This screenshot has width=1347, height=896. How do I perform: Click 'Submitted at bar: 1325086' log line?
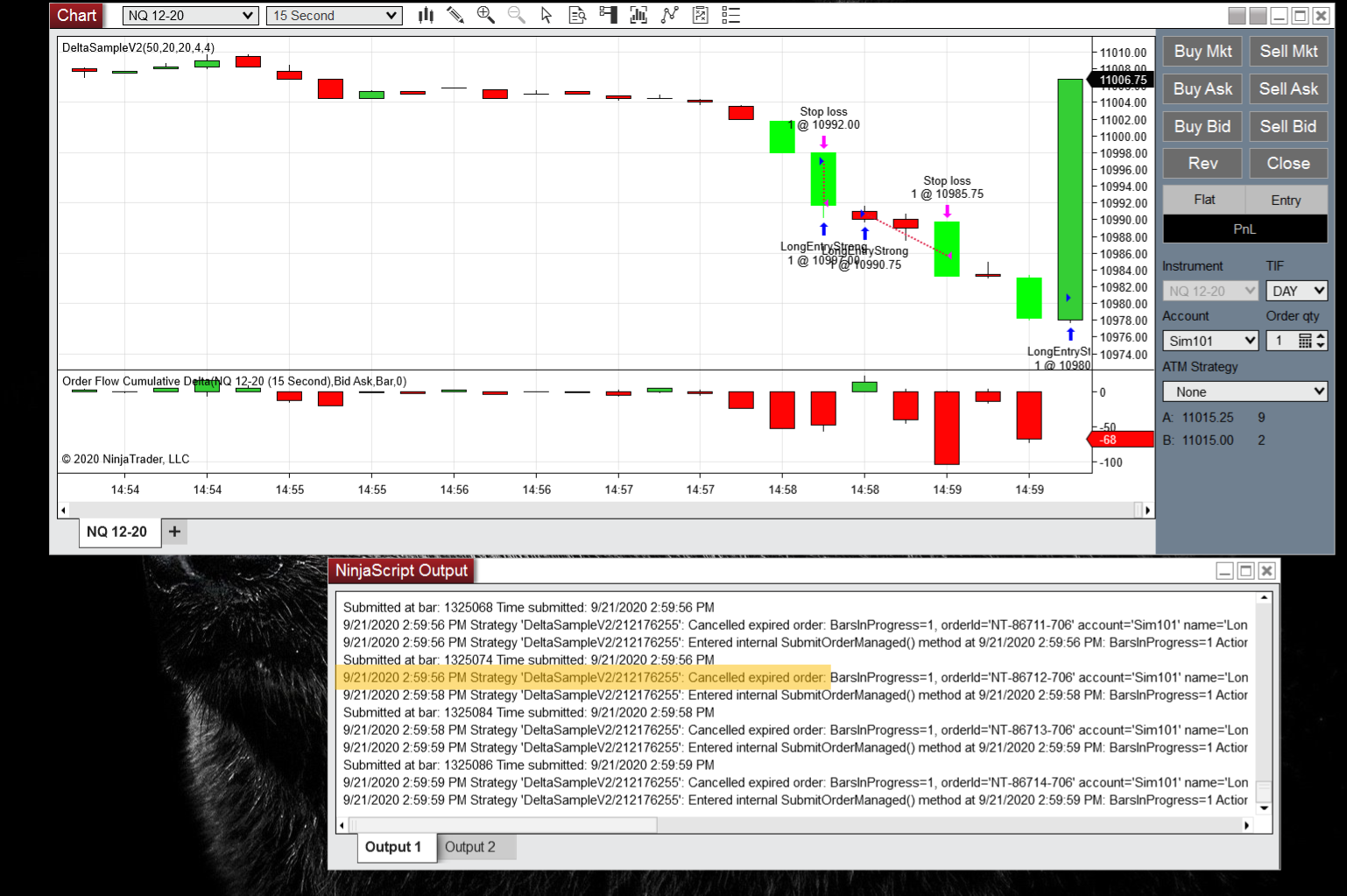click(x=529, y=765)
